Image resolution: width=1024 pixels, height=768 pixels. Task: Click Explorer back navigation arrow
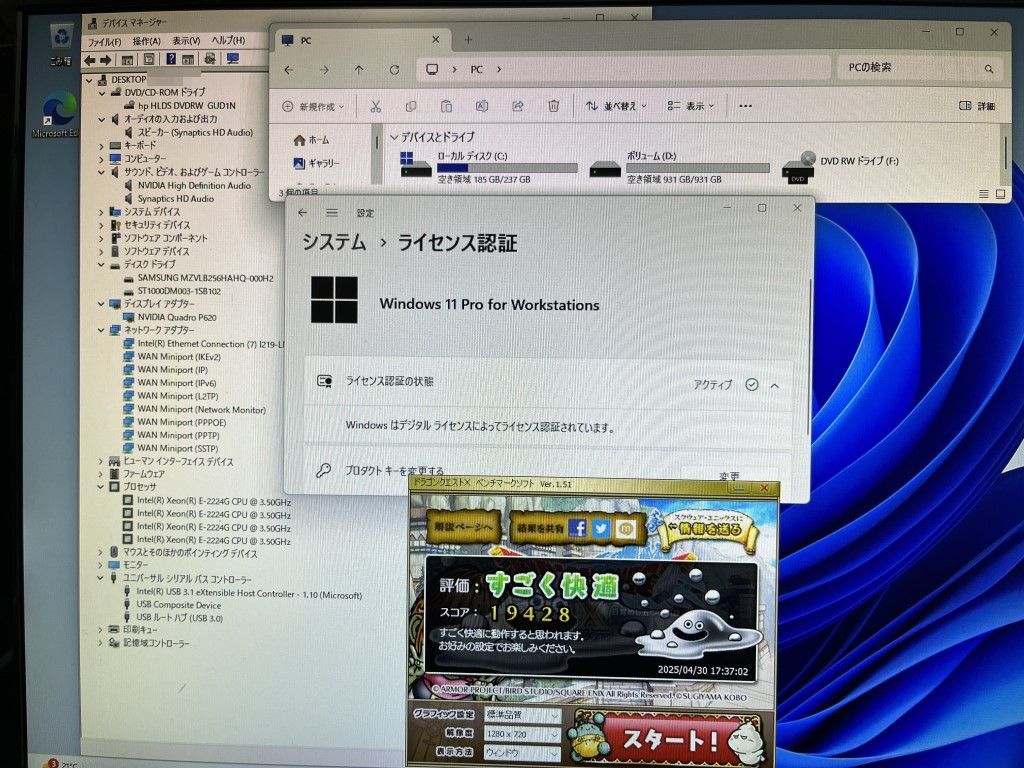289,70
